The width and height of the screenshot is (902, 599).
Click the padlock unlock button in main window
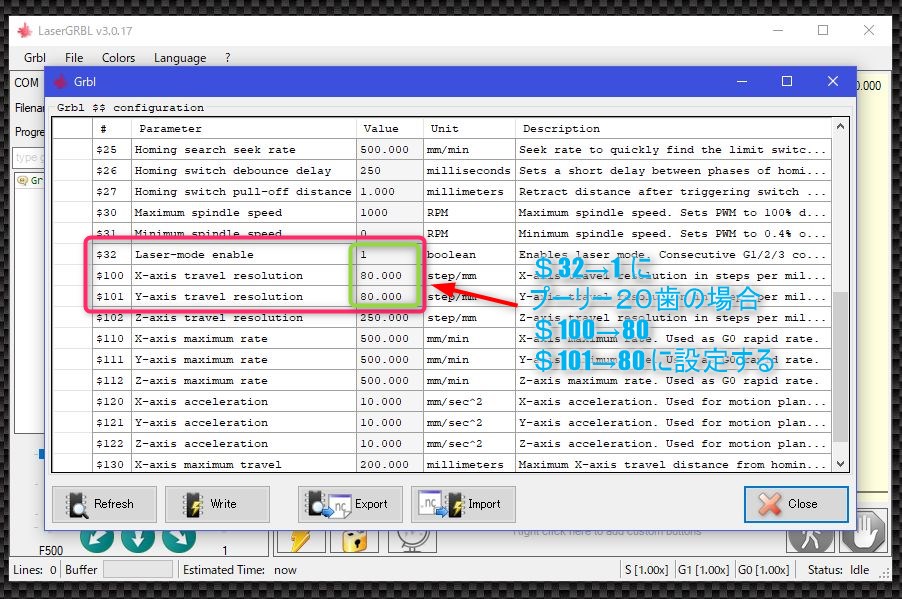(x=355, y=541)
